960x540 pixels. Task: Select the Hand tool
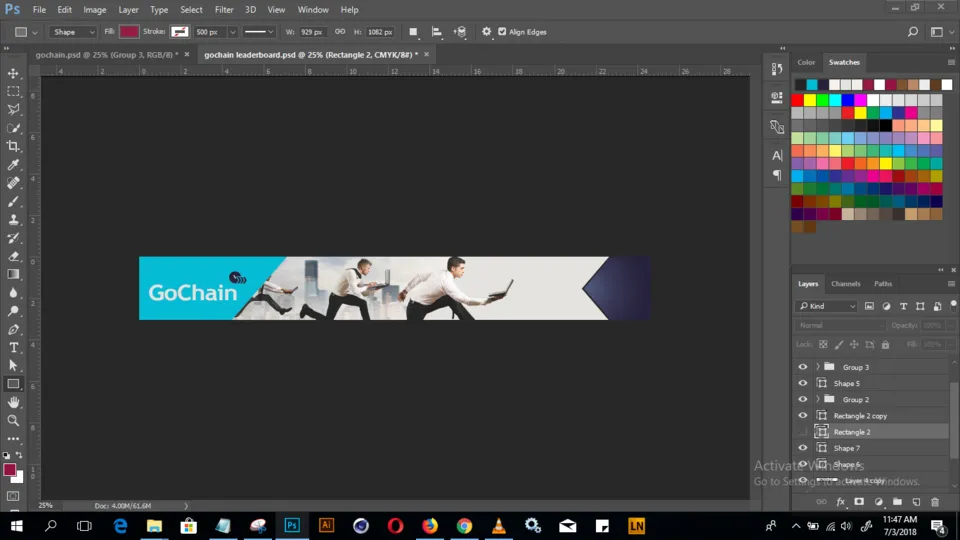[13, 402]
